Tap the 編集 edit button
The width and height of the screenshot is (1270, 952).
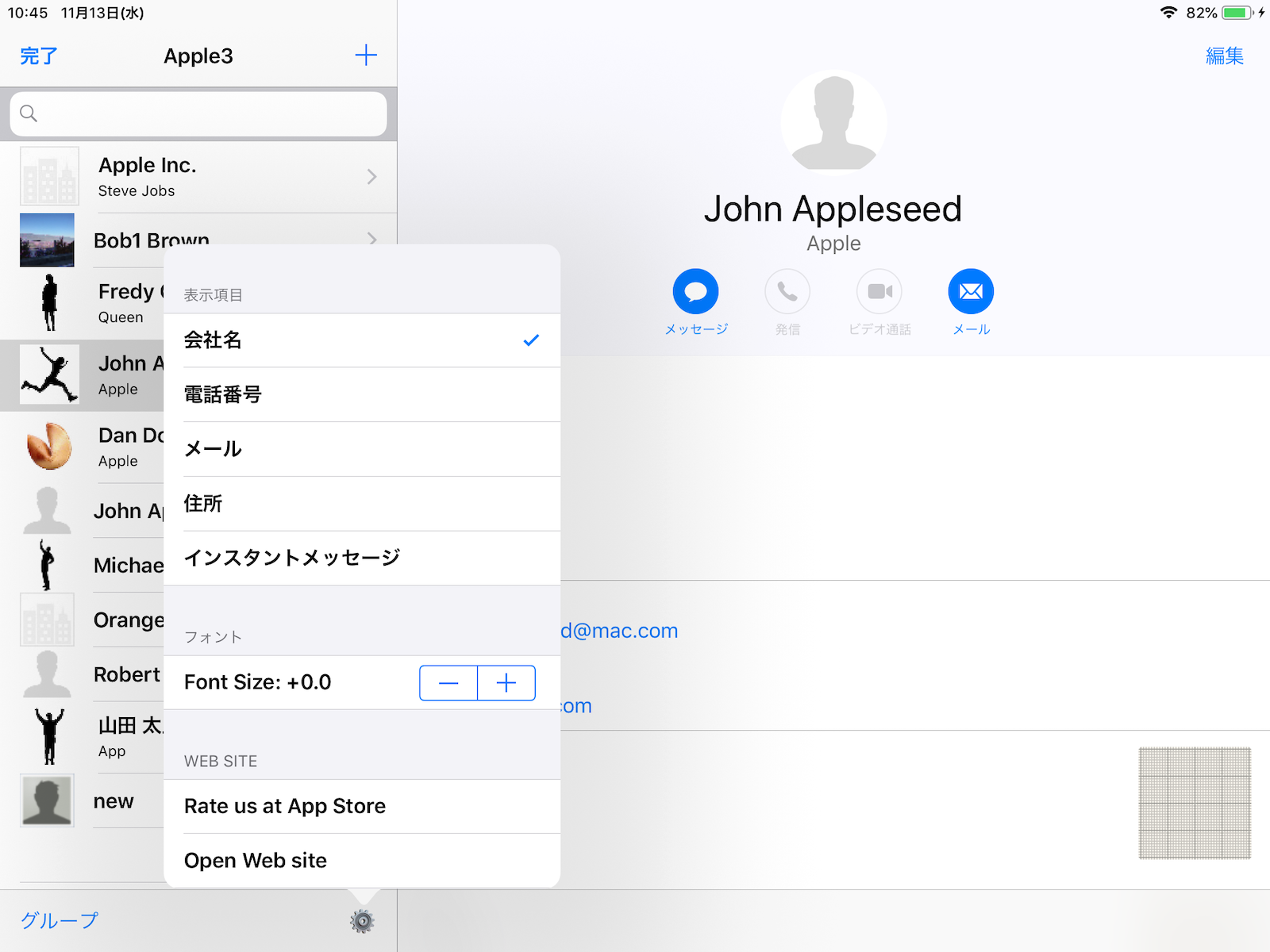[1225, 56]
